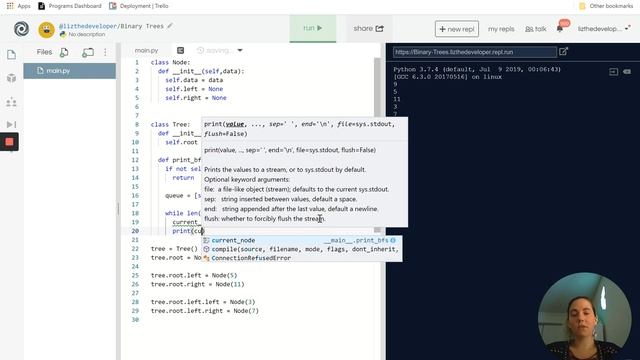The width and height of the screenshot is (640, 360).
Task: Open the debugger play-step icon in the sidebar
Action: pyautogui.click(x=11, y=124)
